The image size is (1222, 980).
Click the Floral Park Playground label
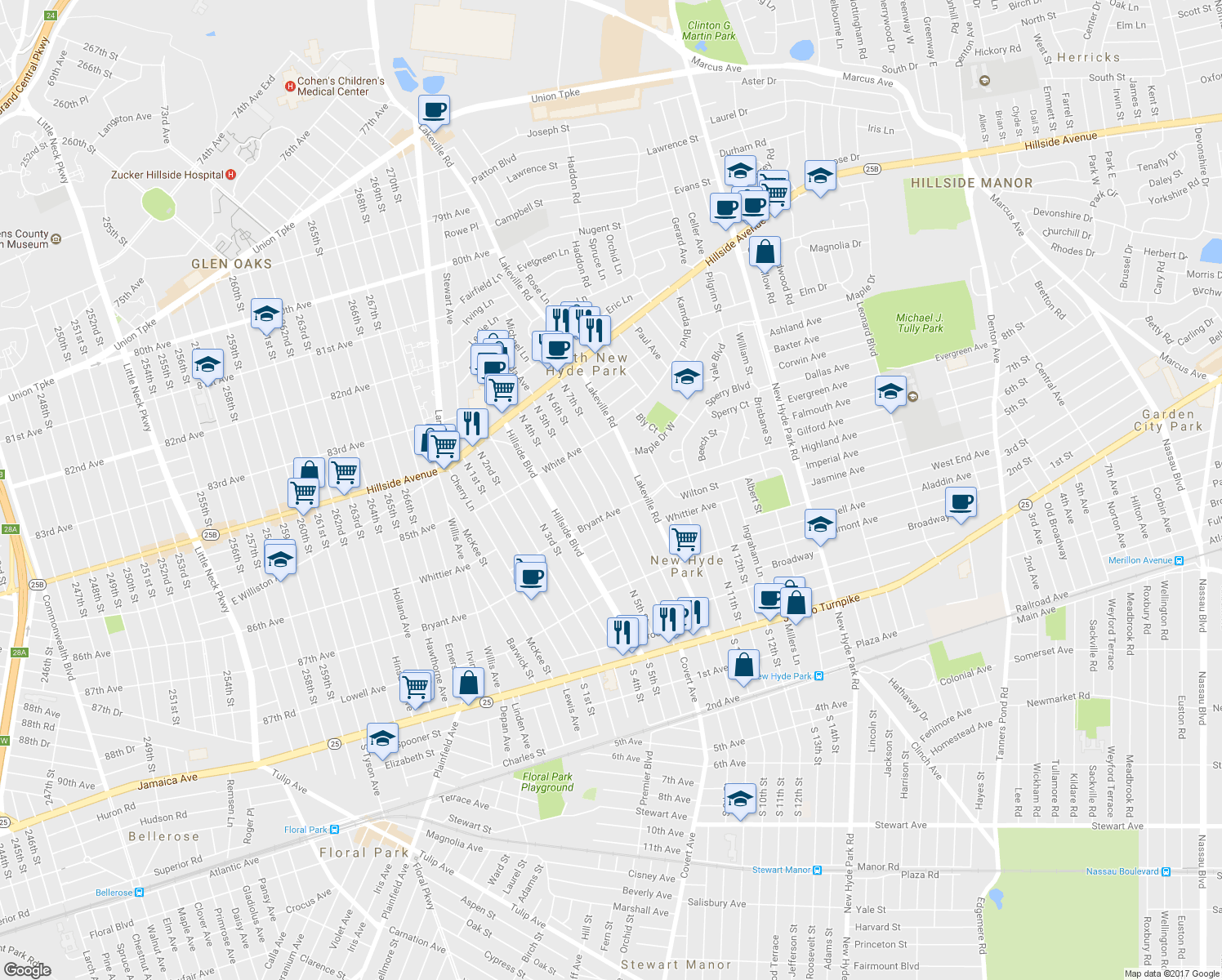pos(547,782)
